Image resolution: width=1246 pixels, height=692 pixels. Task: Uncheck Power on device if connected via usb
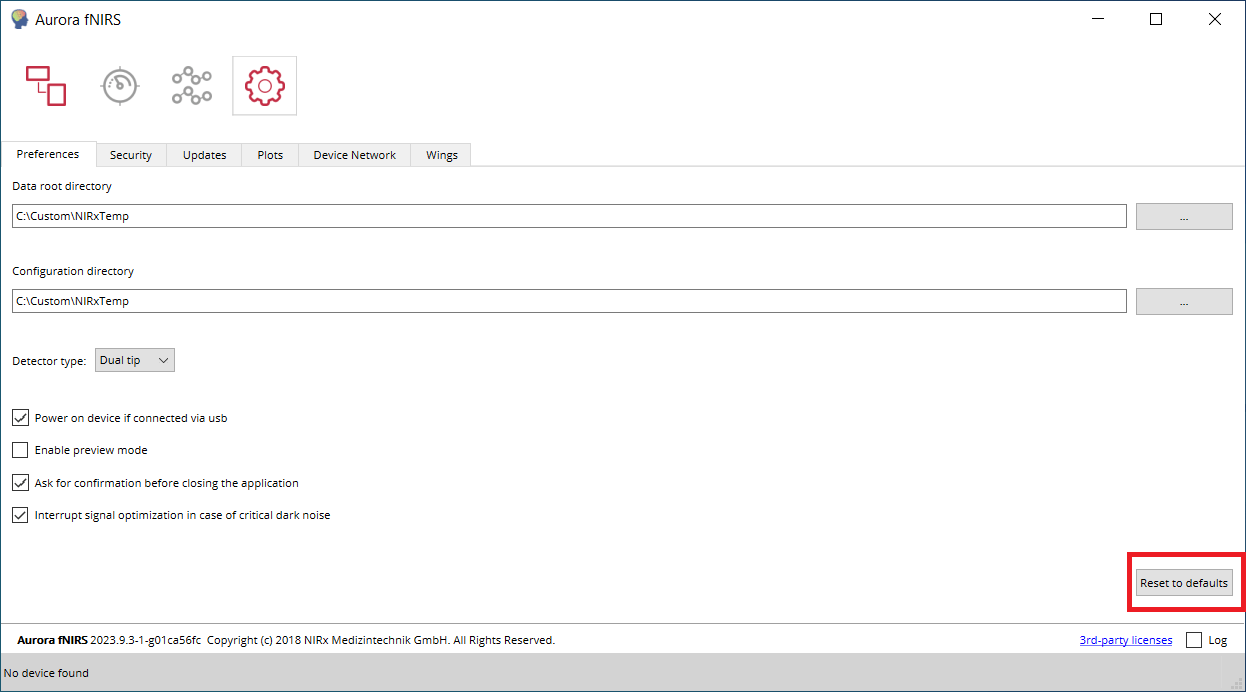20,418
